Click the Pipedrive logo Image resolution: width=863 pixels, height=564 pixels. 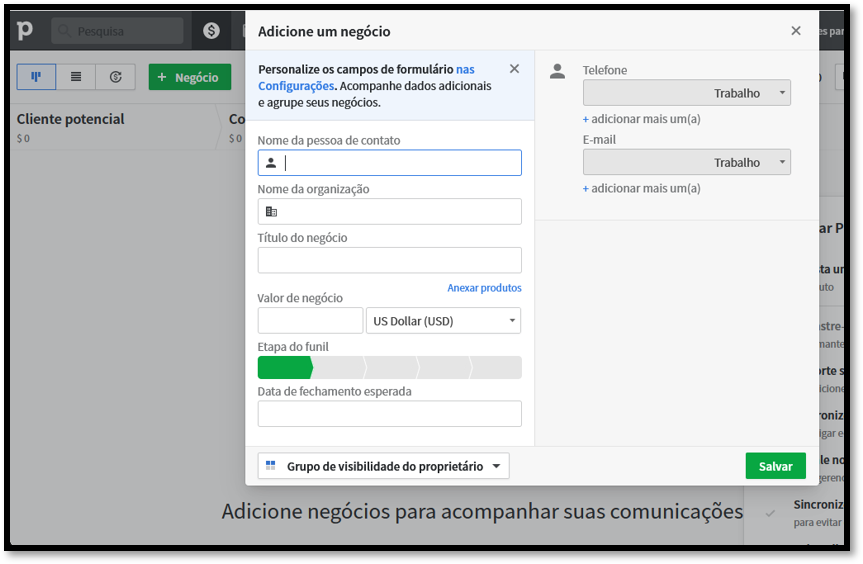pos(24,30)
